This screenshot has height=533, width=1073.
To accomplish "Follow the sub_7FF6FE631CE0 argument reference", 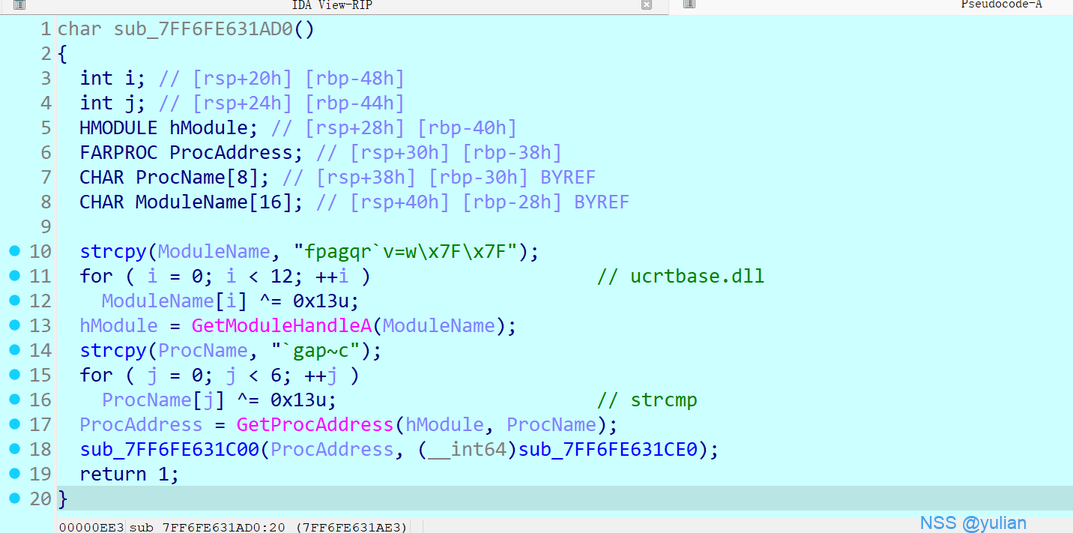I will (x=614, y=450).
